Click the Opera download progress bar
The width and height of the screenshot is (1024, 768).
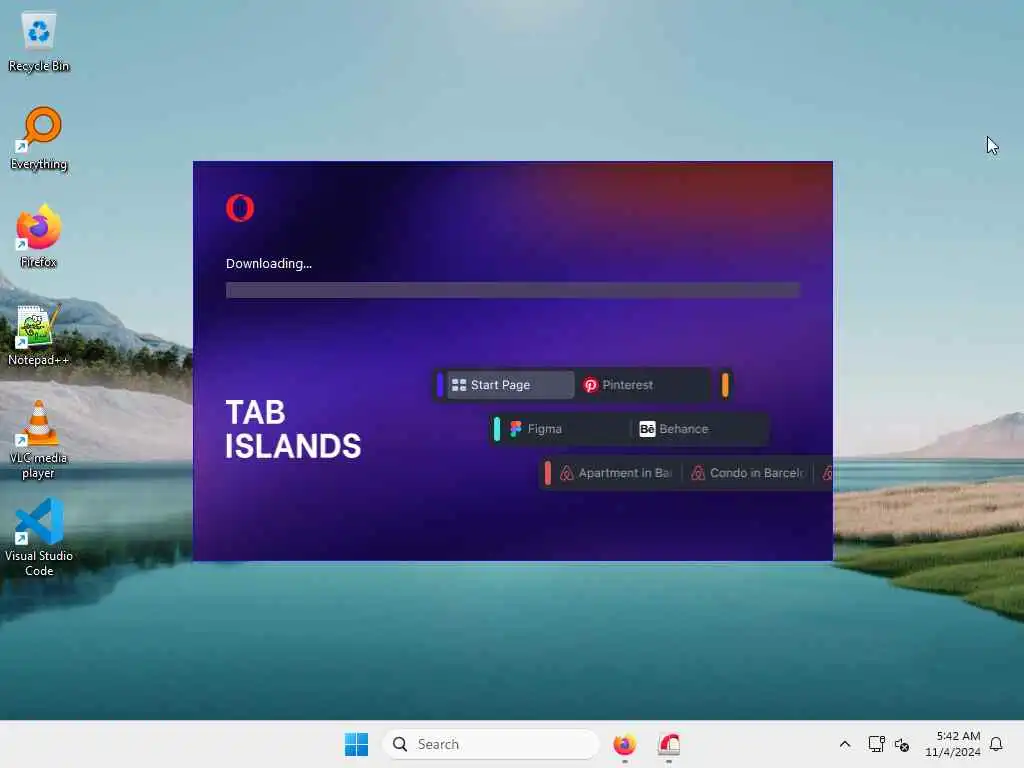(x=513, y=290)
